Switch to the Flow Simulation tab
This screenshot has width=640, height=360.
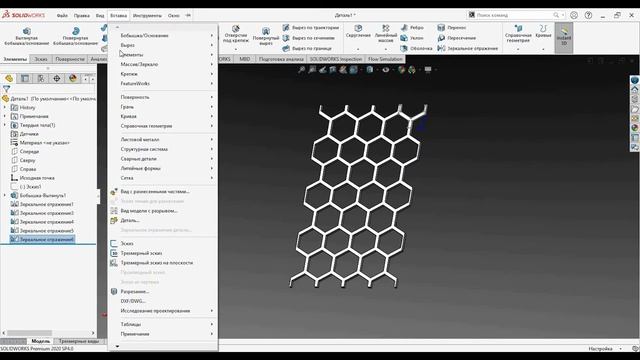tap(385, 59)
